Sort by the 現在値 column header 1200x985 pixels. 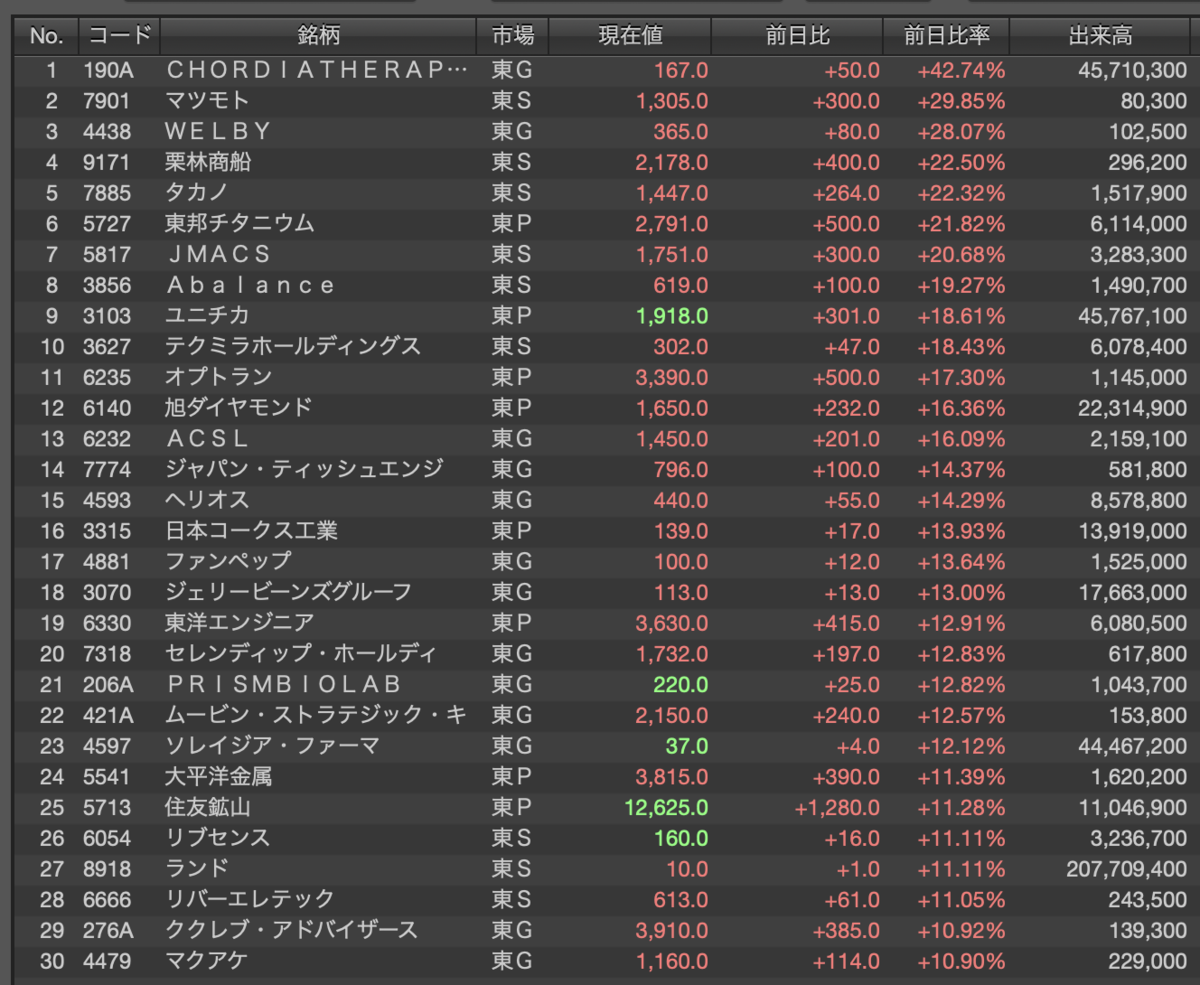630,36
